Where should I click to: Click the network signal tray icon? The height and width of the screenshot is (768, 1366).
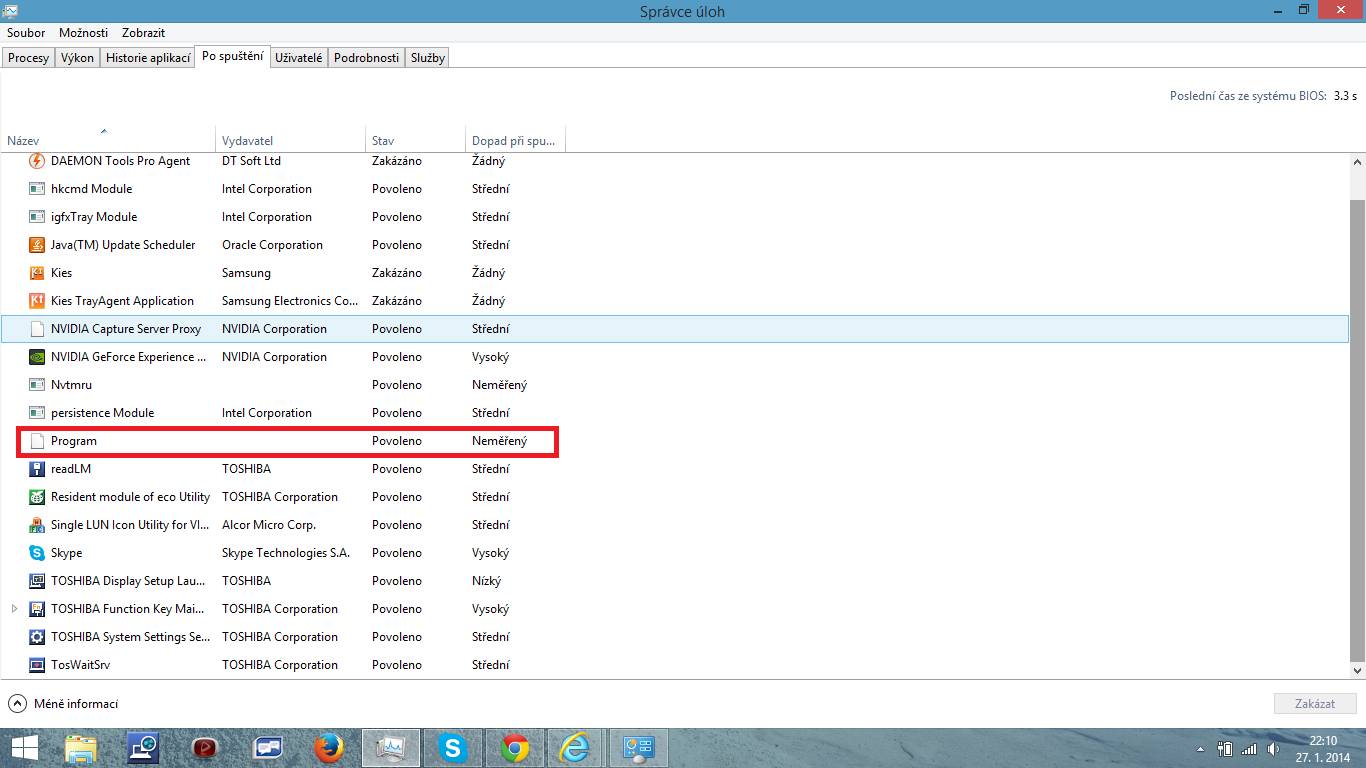pyautogui.click(x=1249, y=748)
